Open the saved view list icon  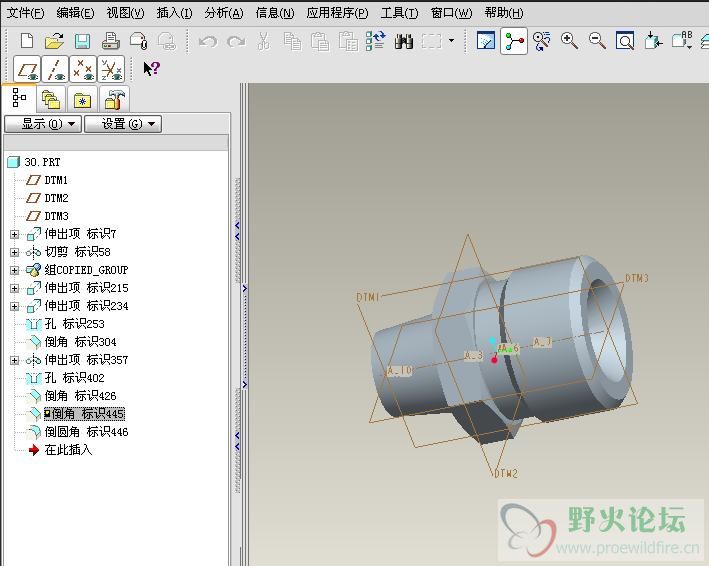tap(681, 41)
